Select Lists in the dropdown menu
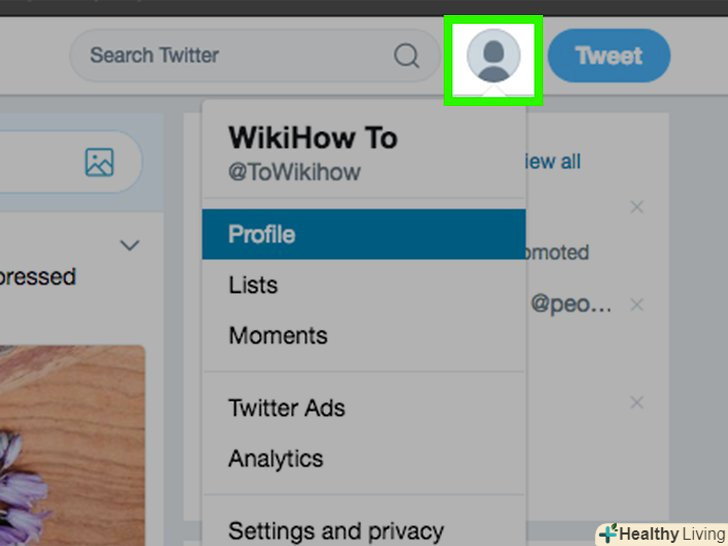The height and width of the screenshot is (546, 728). [x=253, y=285]
